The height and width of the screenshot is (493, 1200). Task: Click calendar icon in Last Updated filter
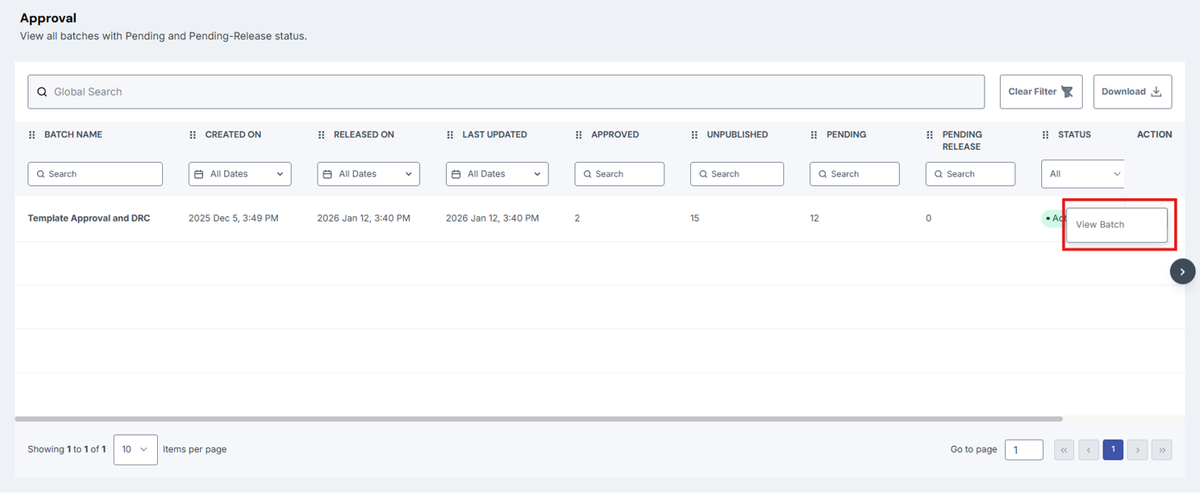458,174
